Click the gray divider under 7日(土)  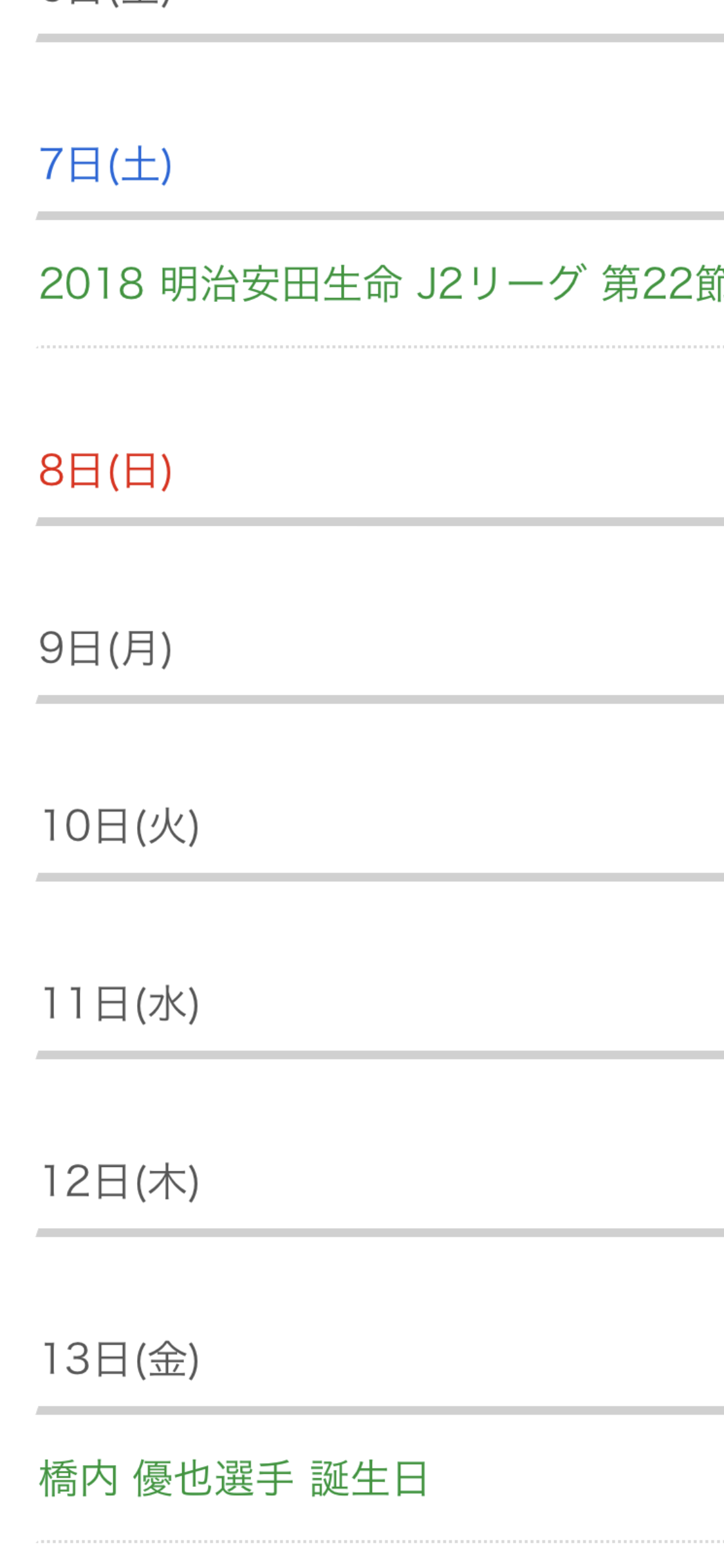[380, 216]
